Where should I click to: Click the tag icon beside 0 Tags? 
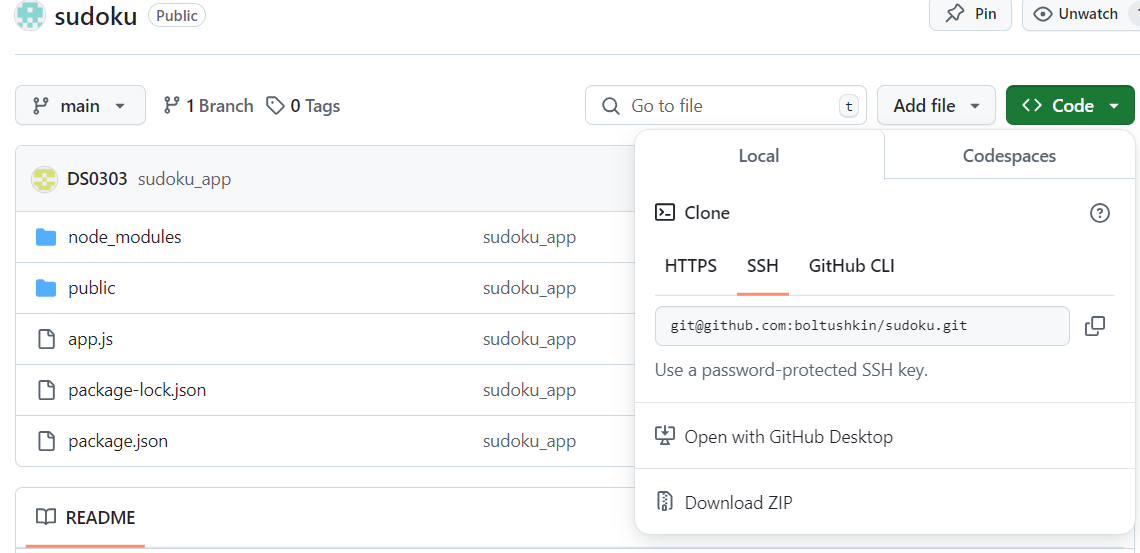coord(275,106)
